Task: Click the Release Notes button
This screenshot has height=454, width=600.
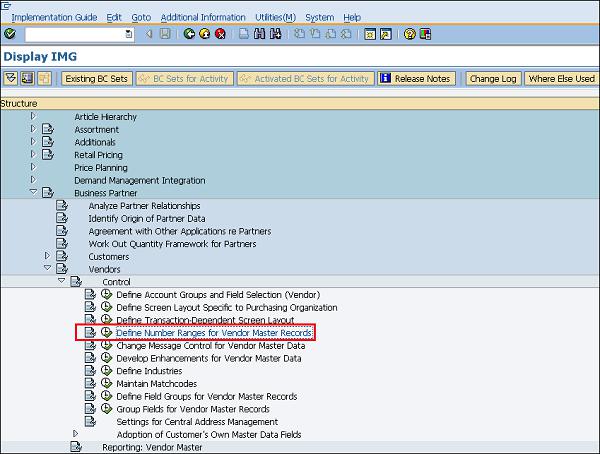Action: (416, 79)
